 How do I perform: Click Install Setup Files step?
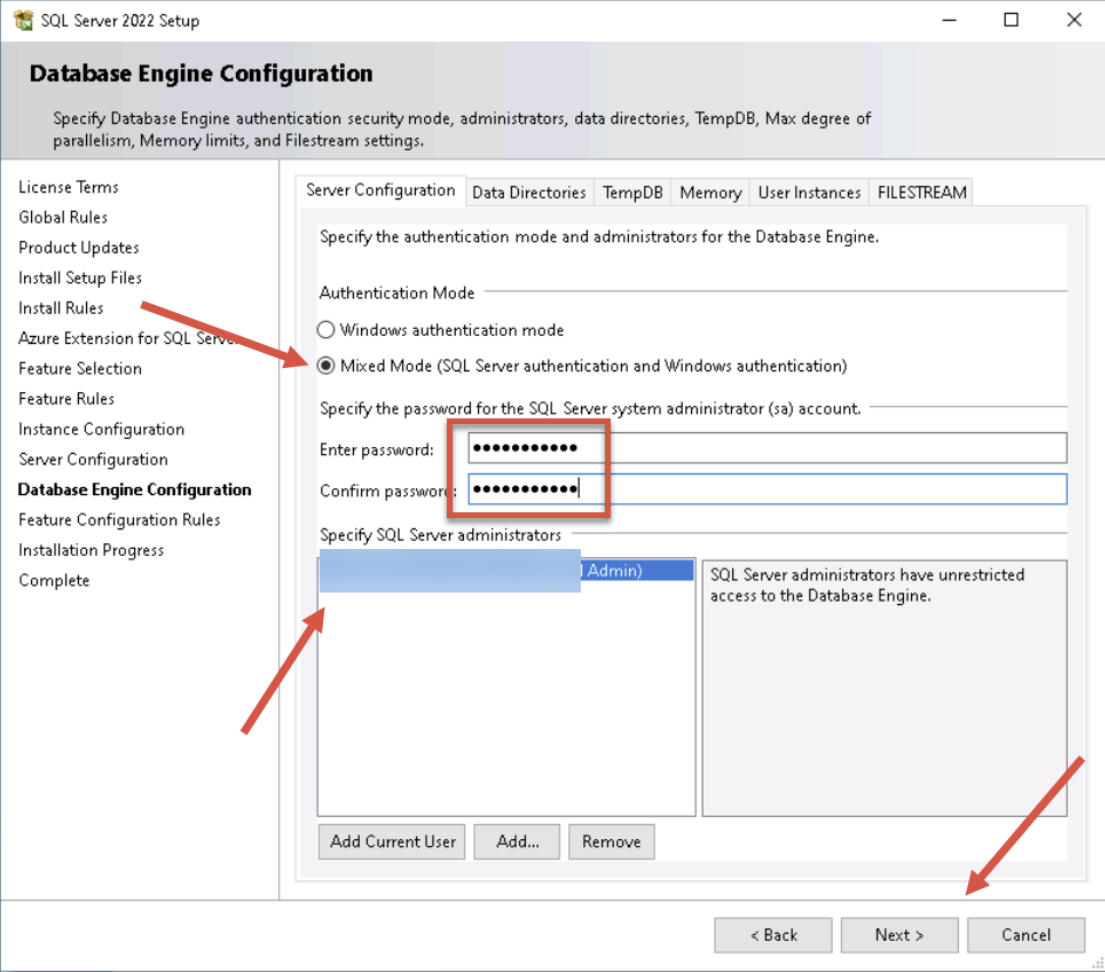pyautogui.click(x=80, y=278)
